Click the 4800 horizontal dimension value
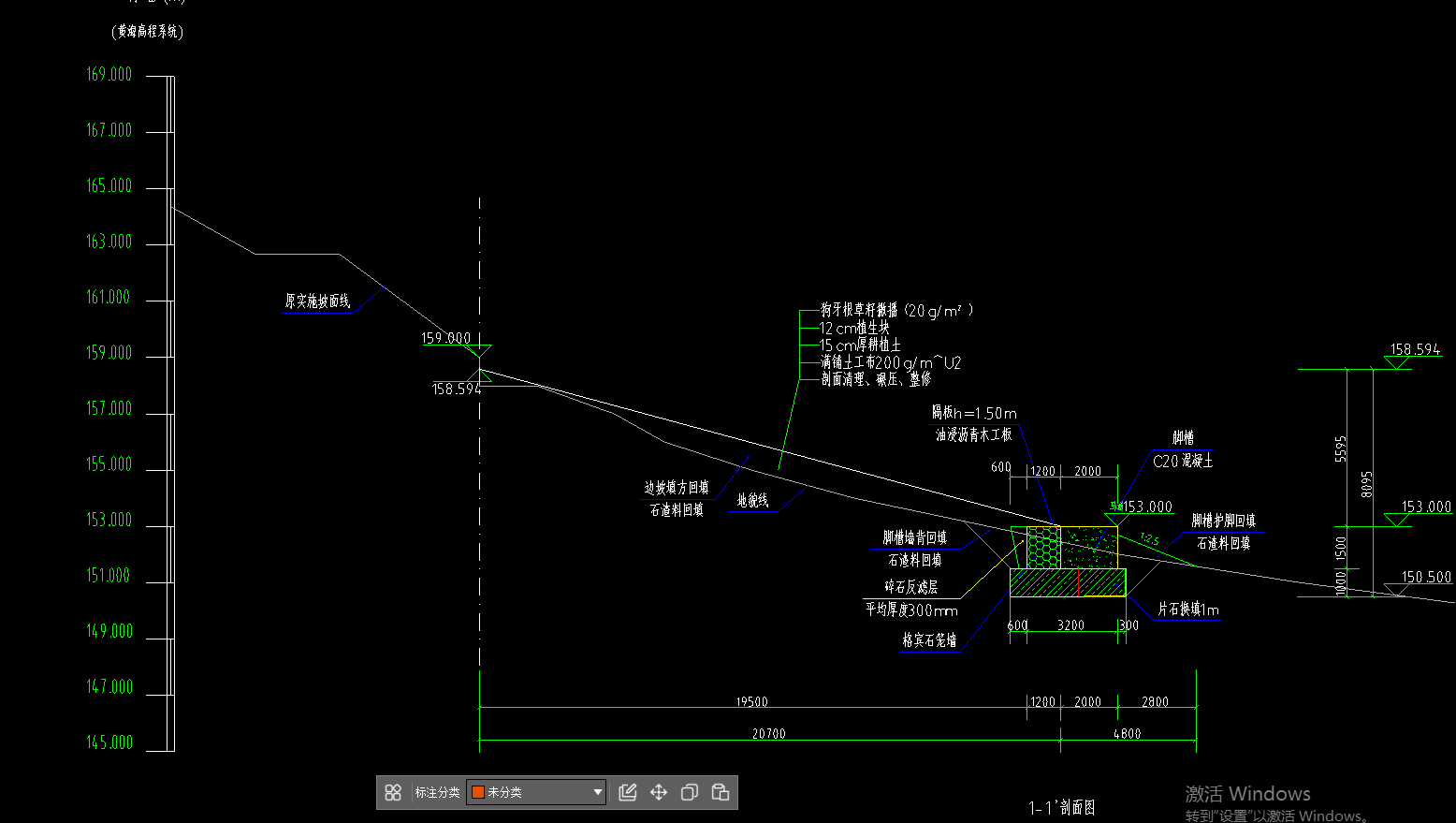Viewport: 1456px width, 823px height. pyautogui.click(x=1127, y=734)
